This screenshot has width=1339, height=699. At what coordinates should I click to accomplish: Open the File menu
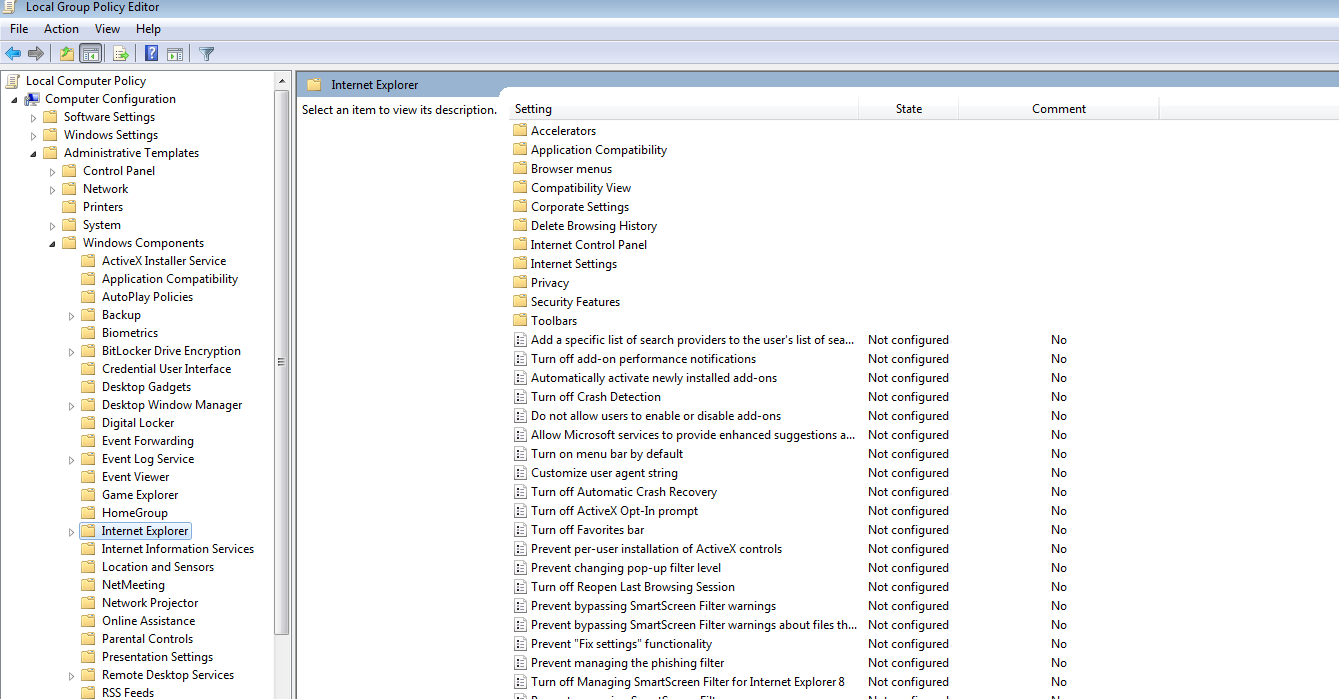point(19,29)
